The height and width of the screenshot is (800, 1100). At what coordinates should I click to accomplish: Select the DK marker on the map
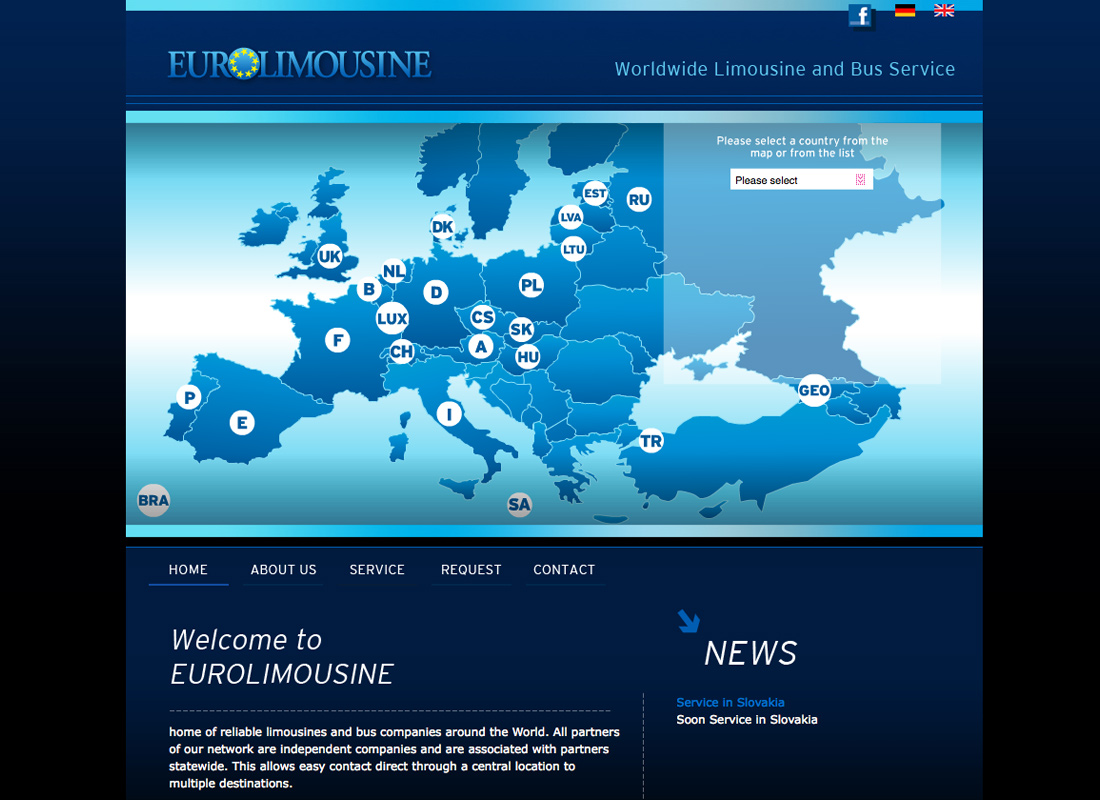[x=442, y=227]
